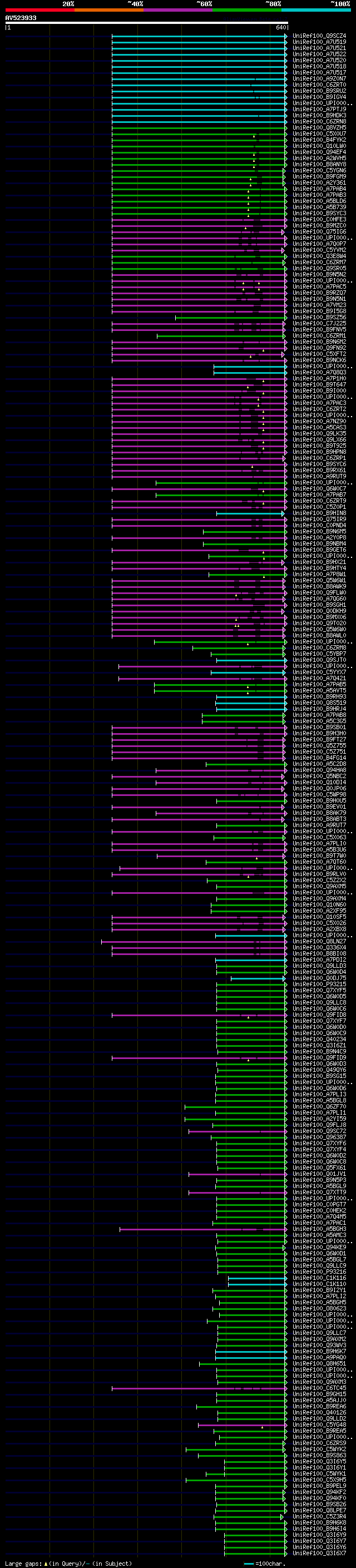
Task: Select the label UniRef100_B9SYC3
Action: click(319, 213)
